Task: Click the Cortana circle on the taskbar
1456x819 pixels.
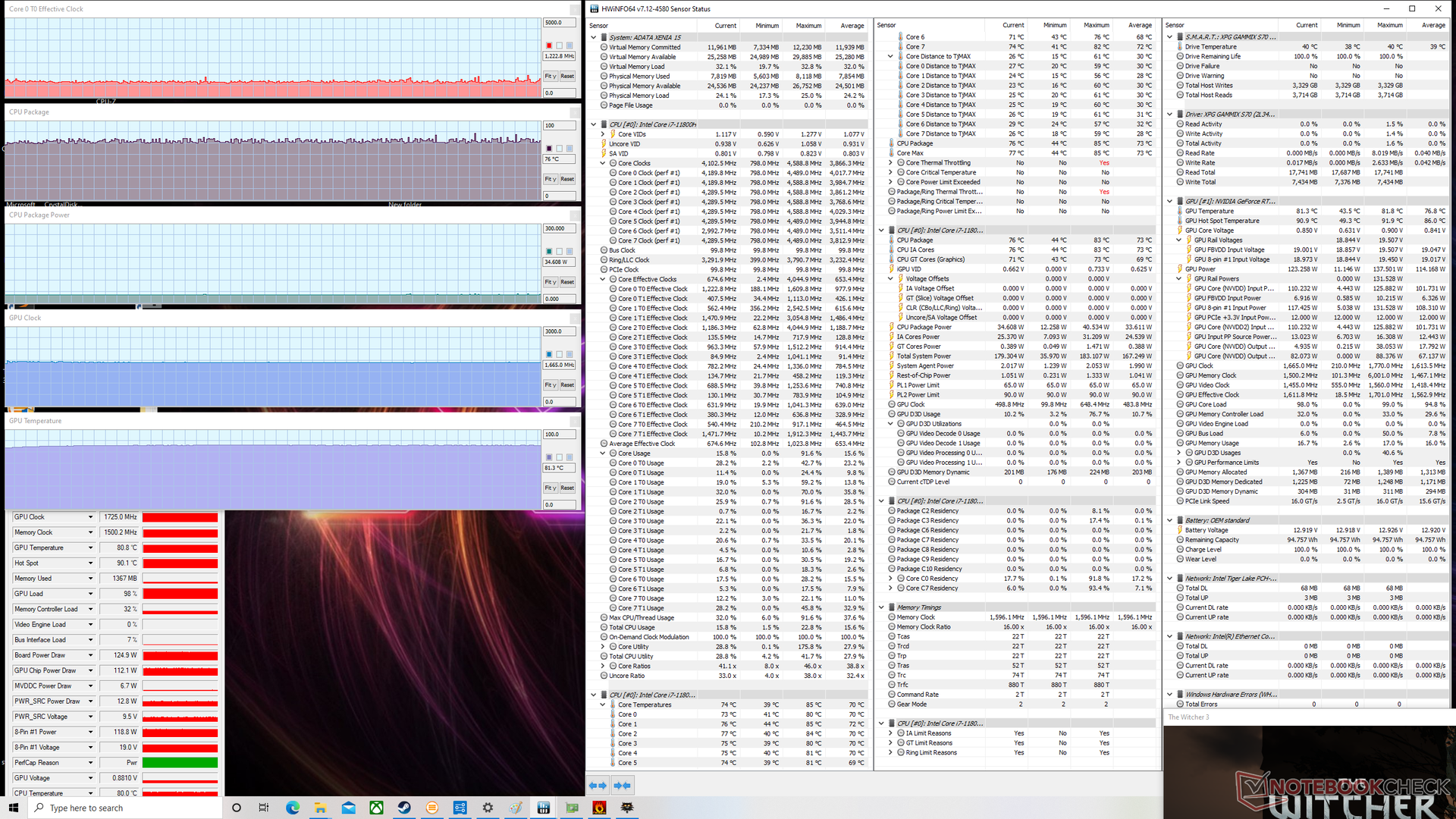Action: coord(237,808)
